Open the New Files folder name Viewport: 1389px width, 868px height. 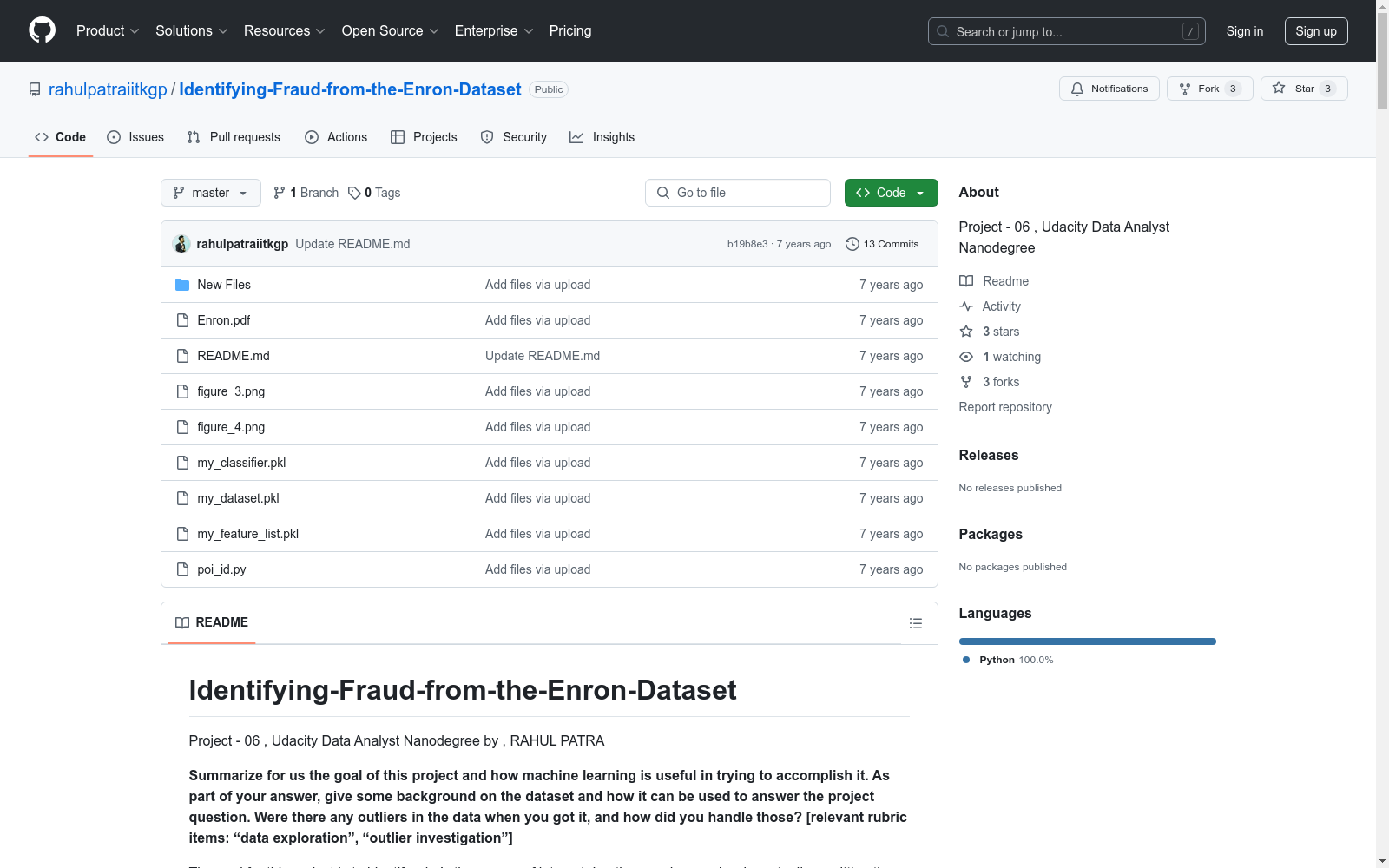coord(224,285)
